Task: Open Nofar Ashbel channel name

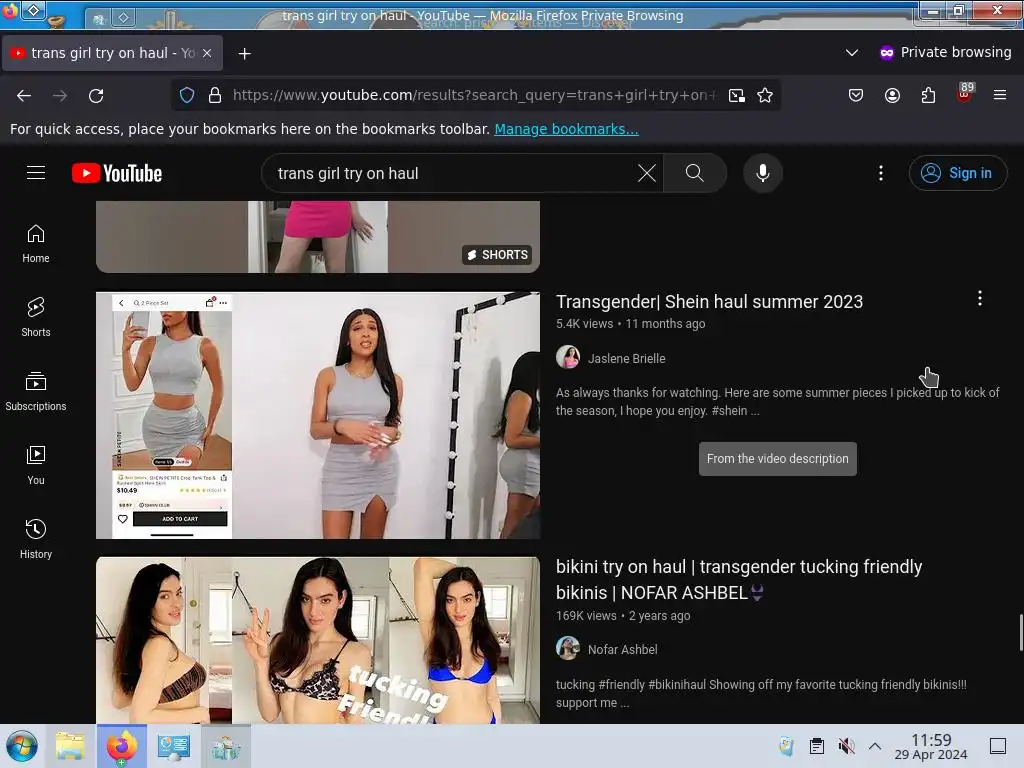Action: 622,650
